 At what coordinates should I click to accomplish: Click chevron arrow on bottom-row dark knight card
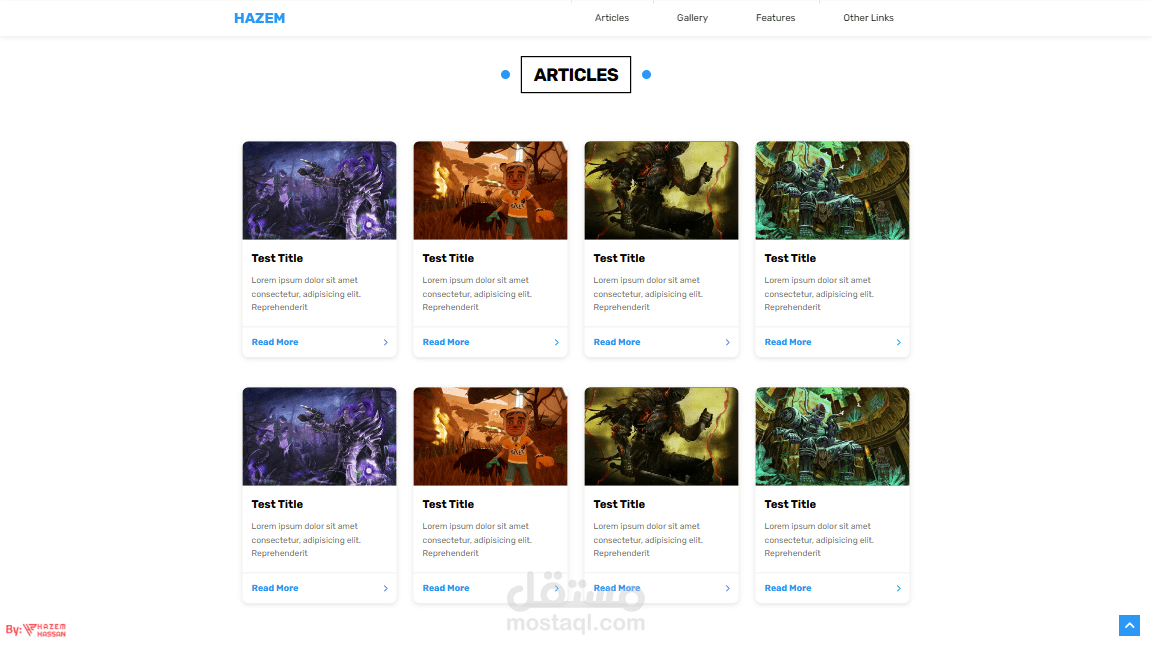728,588
